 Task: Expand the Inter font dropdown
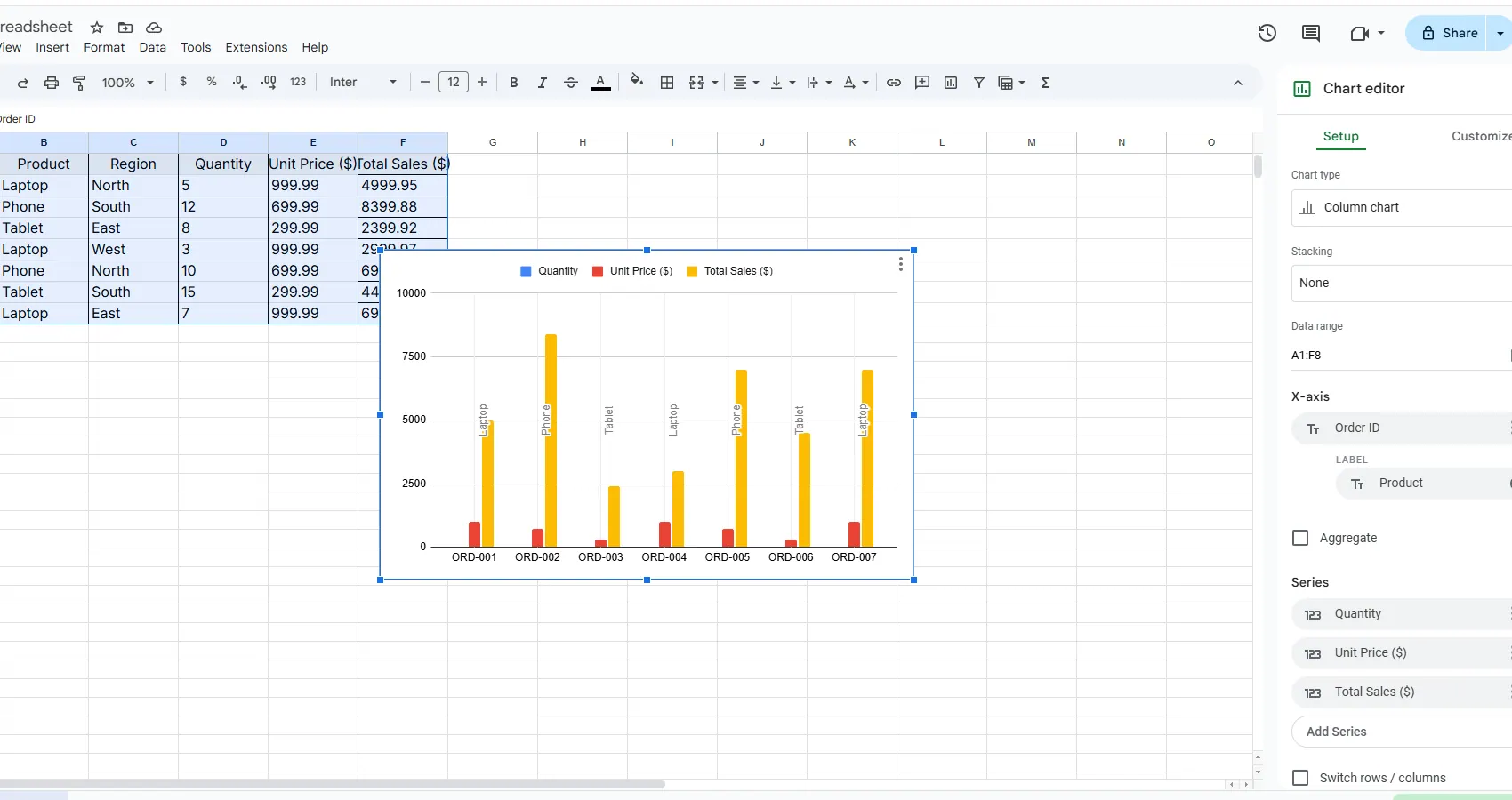click(x=363, y=83)
